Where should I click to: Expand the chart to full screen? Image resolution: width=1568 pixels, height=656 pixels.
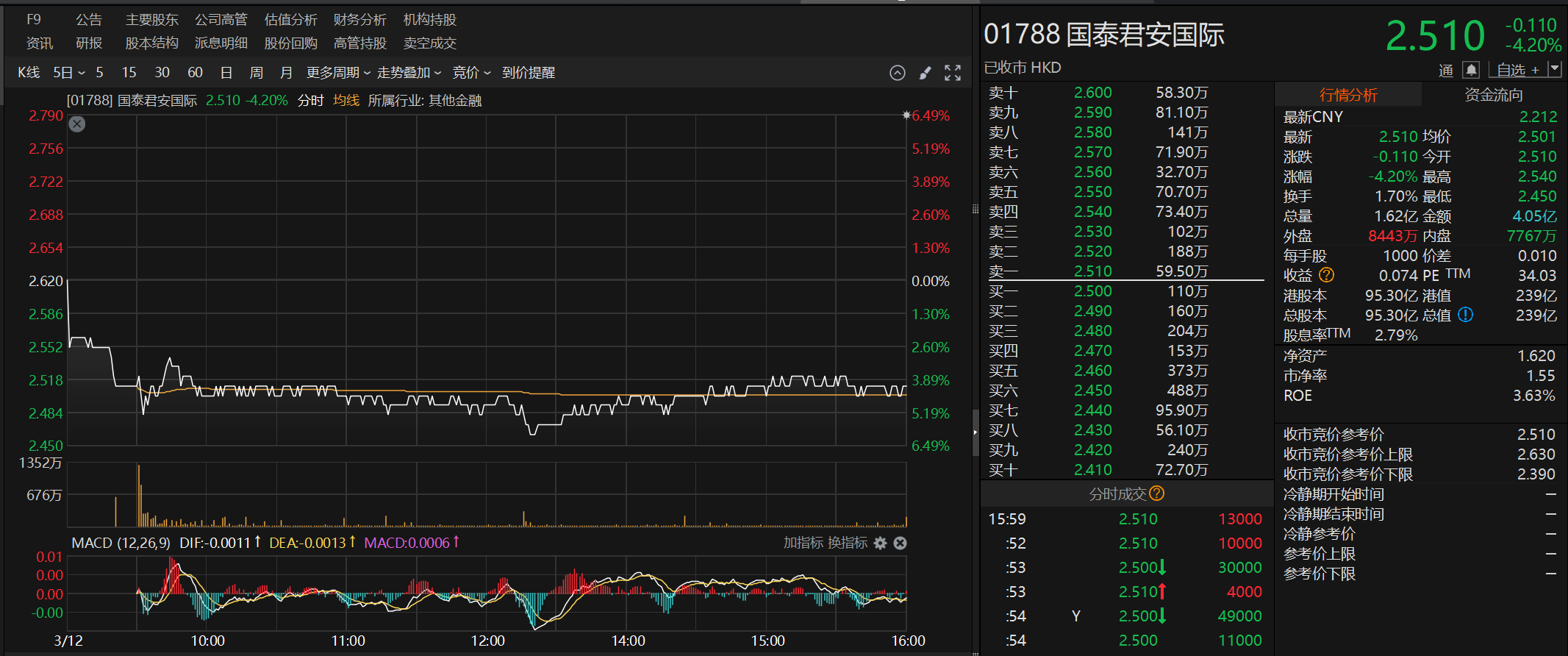click(953, 73)
